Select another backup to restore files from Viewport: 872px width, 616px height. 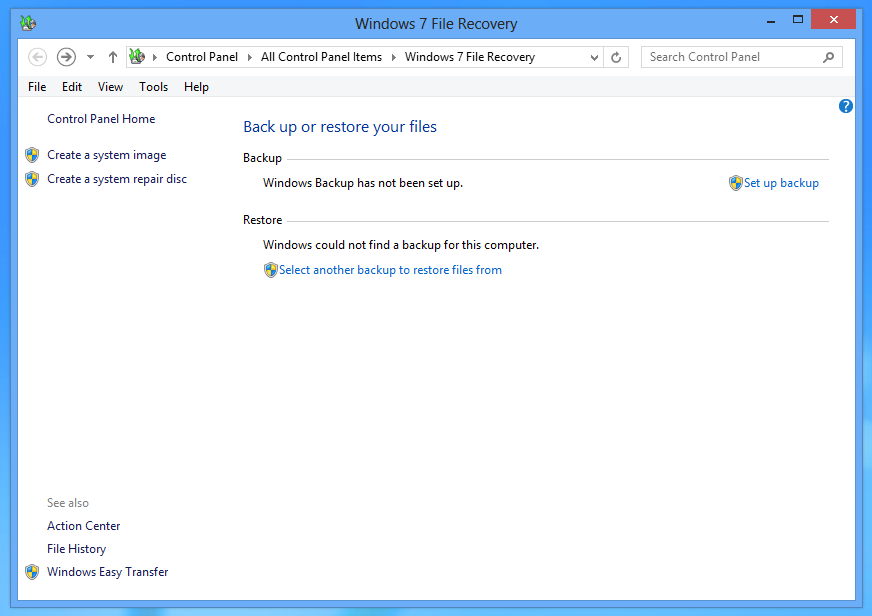click(x=390, y=270)
